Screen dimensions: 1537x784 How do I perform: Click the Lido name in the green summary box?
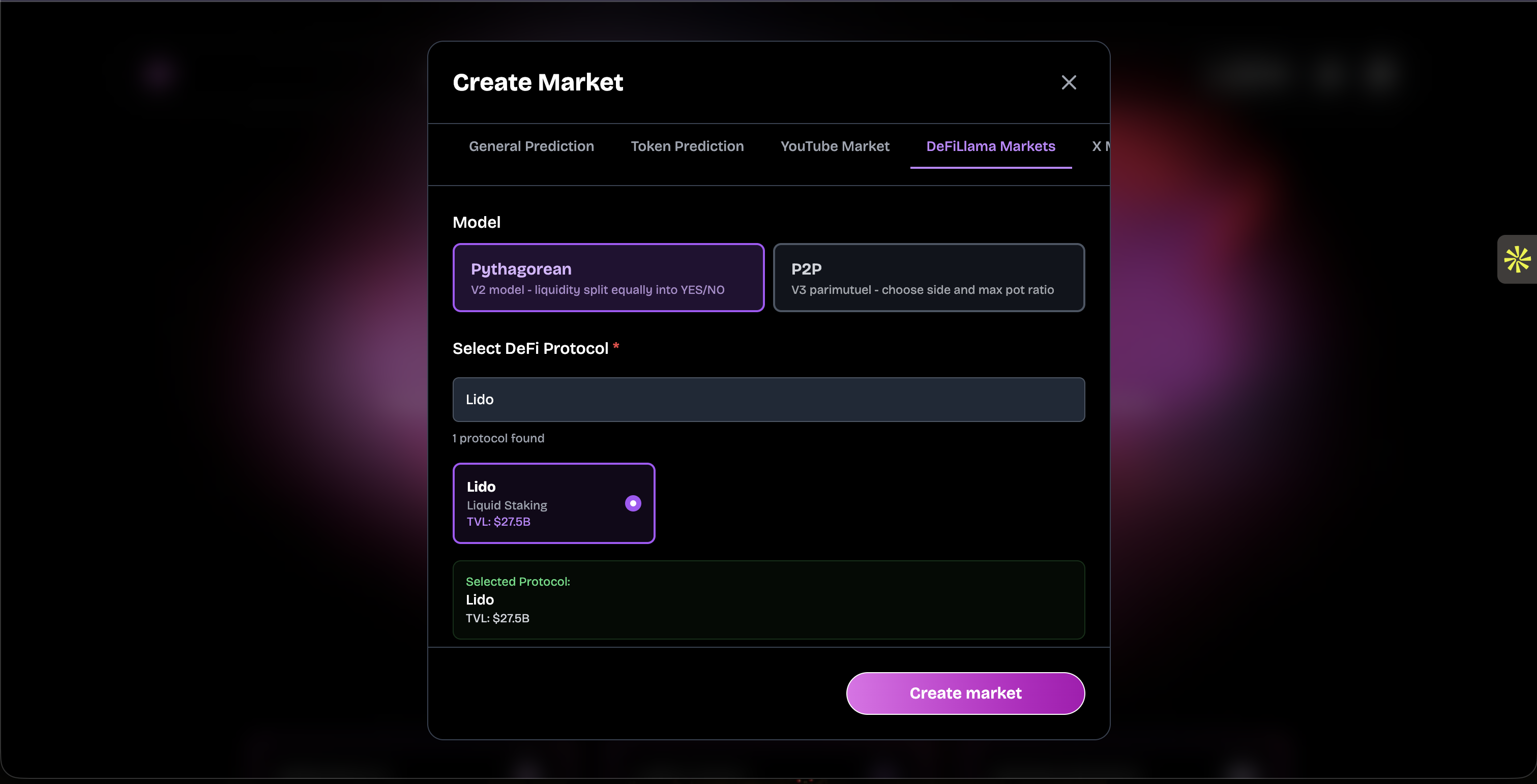pyautogui.click(x=479, y=599)
